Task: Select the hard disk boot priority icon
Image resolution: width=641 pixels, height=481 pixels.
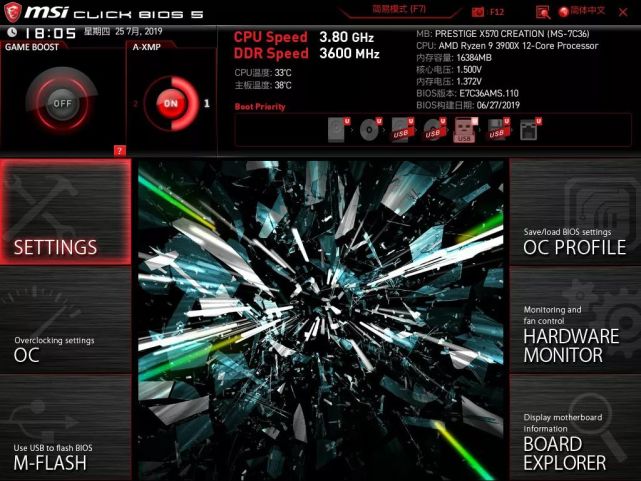Action: pyautogui.click(x=339, y=130)
